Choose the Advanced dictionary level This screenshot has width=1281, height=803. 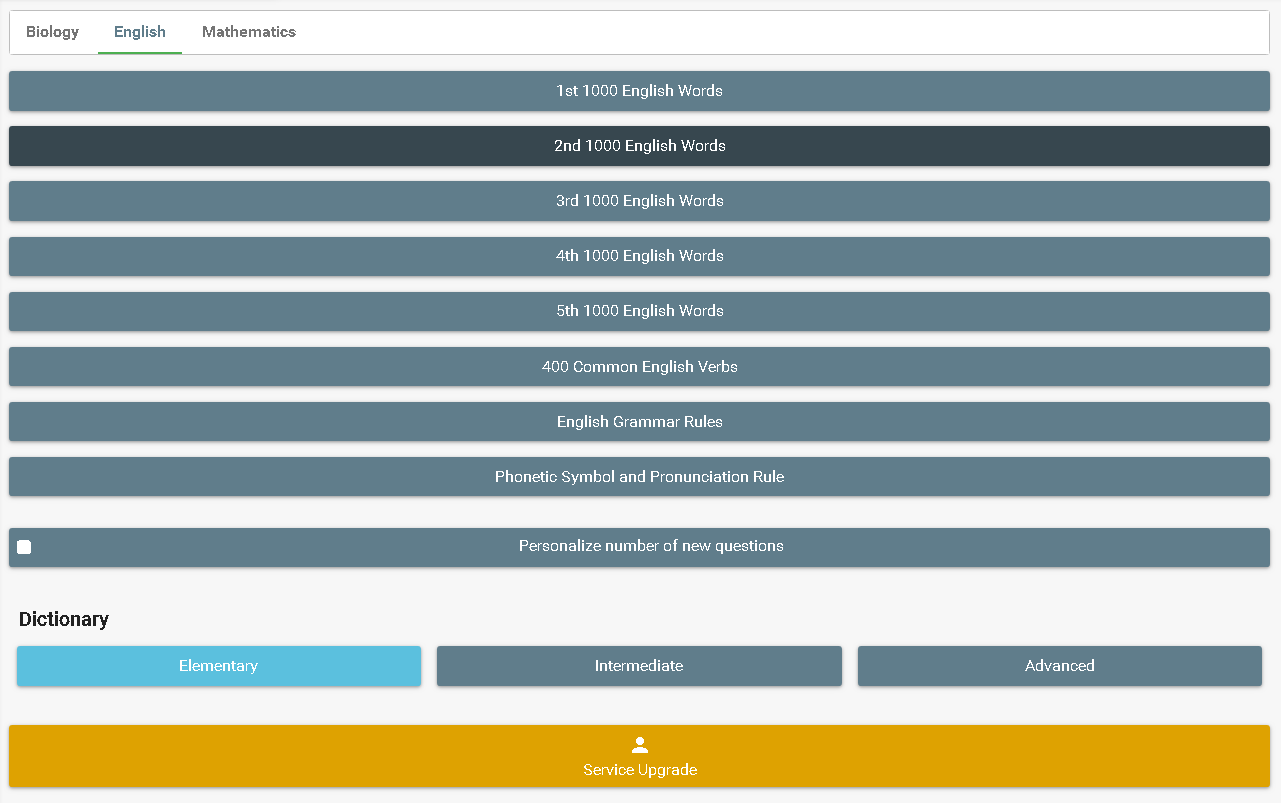click(x=1059, y=666)
